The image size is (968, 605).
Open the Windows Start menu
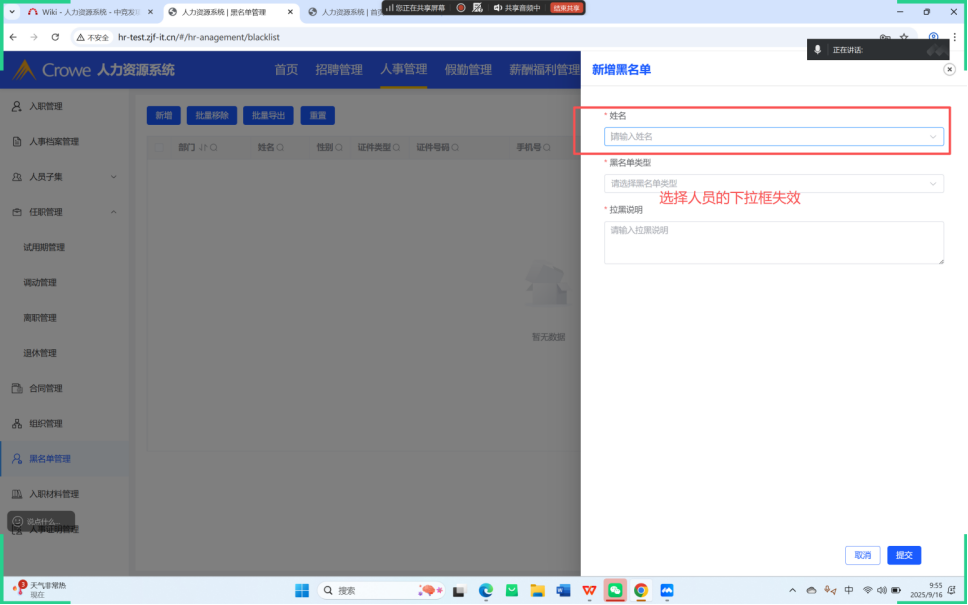pyautogui.click(x=302, y=590)
